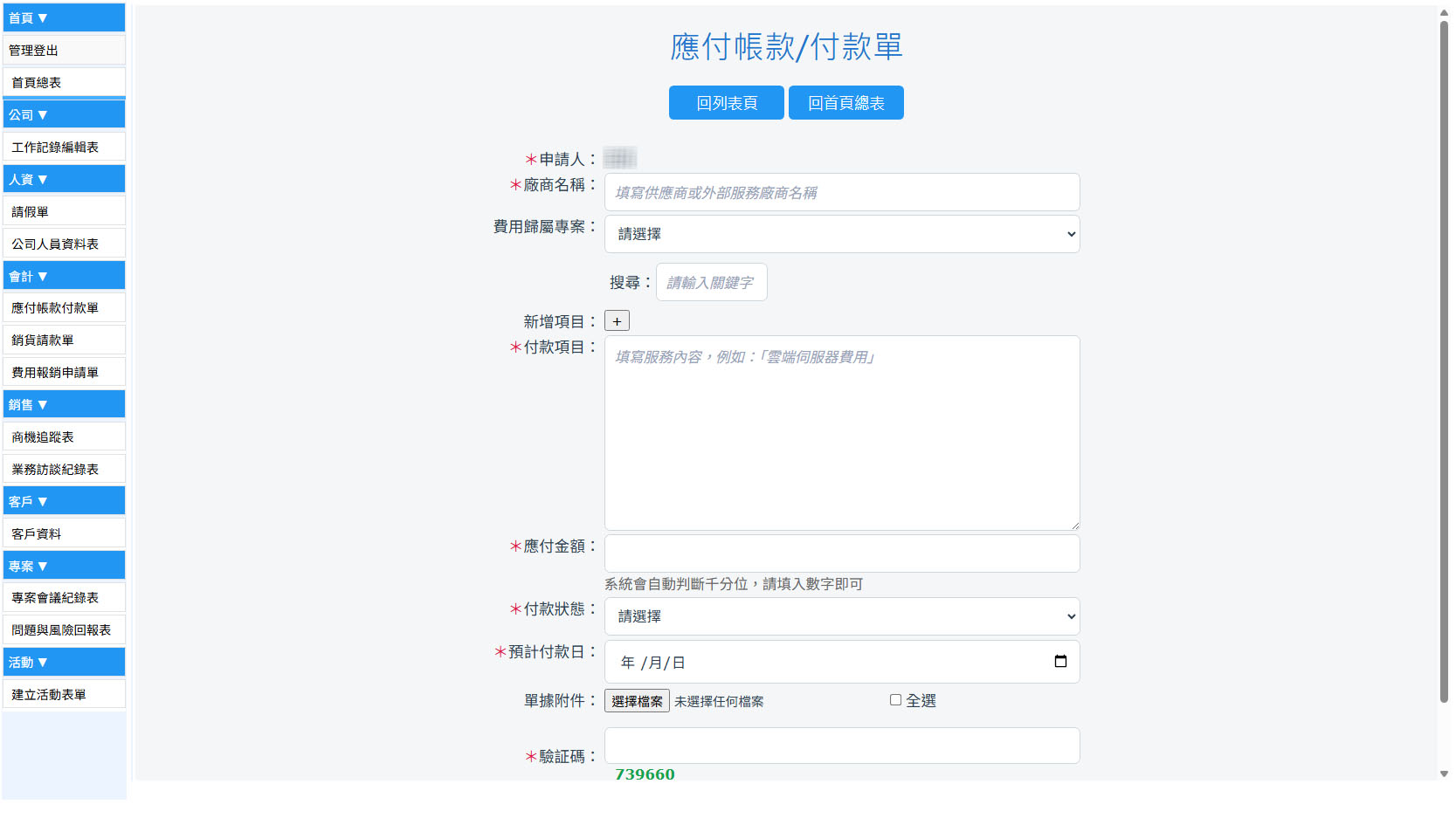The width and height of the screenshot is (1456, 818).
Task: Click the 回首頁總表 button
Action: click(846, 103)
